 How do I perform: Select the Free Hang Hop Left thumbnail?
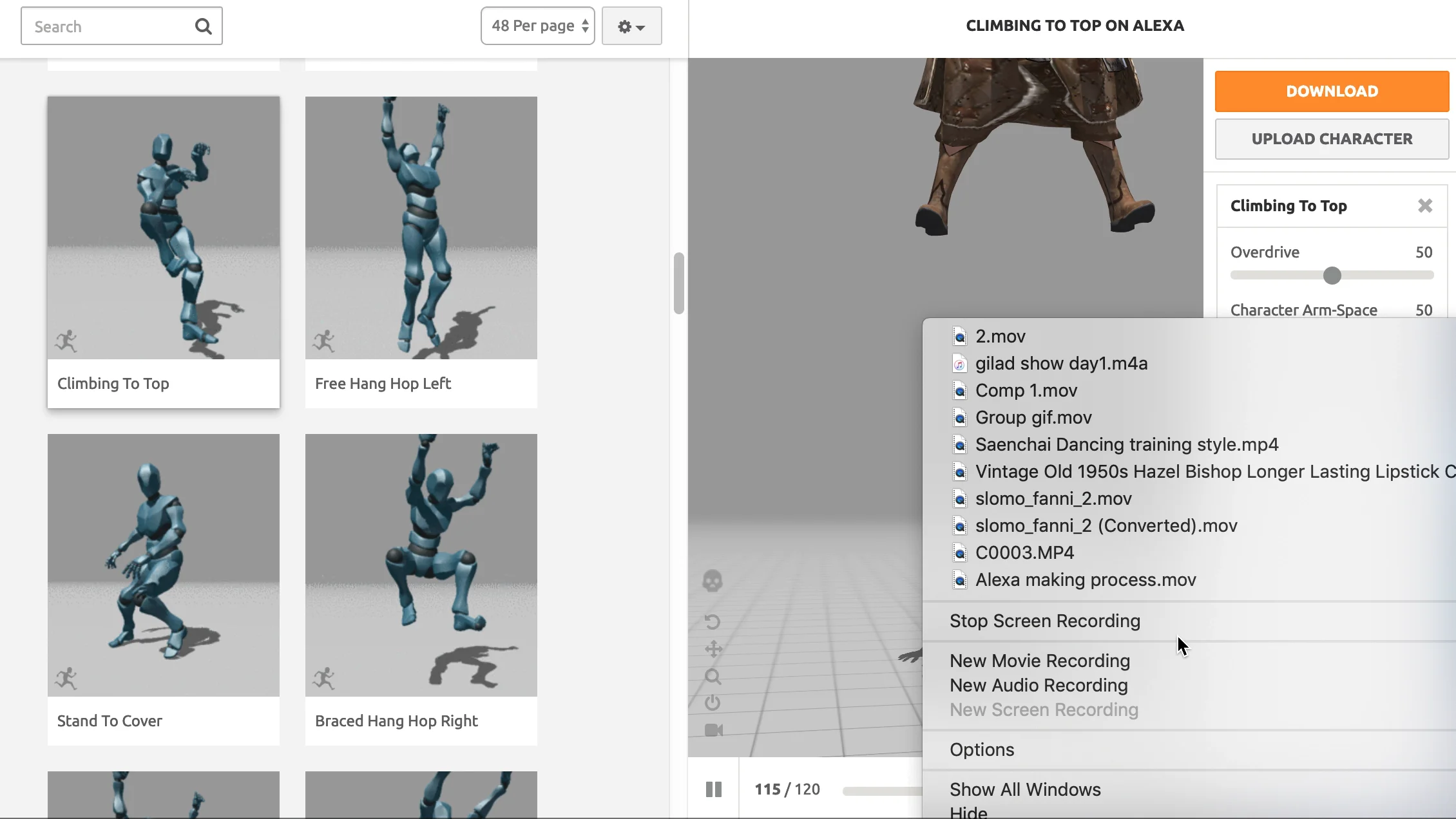(421, 228)
